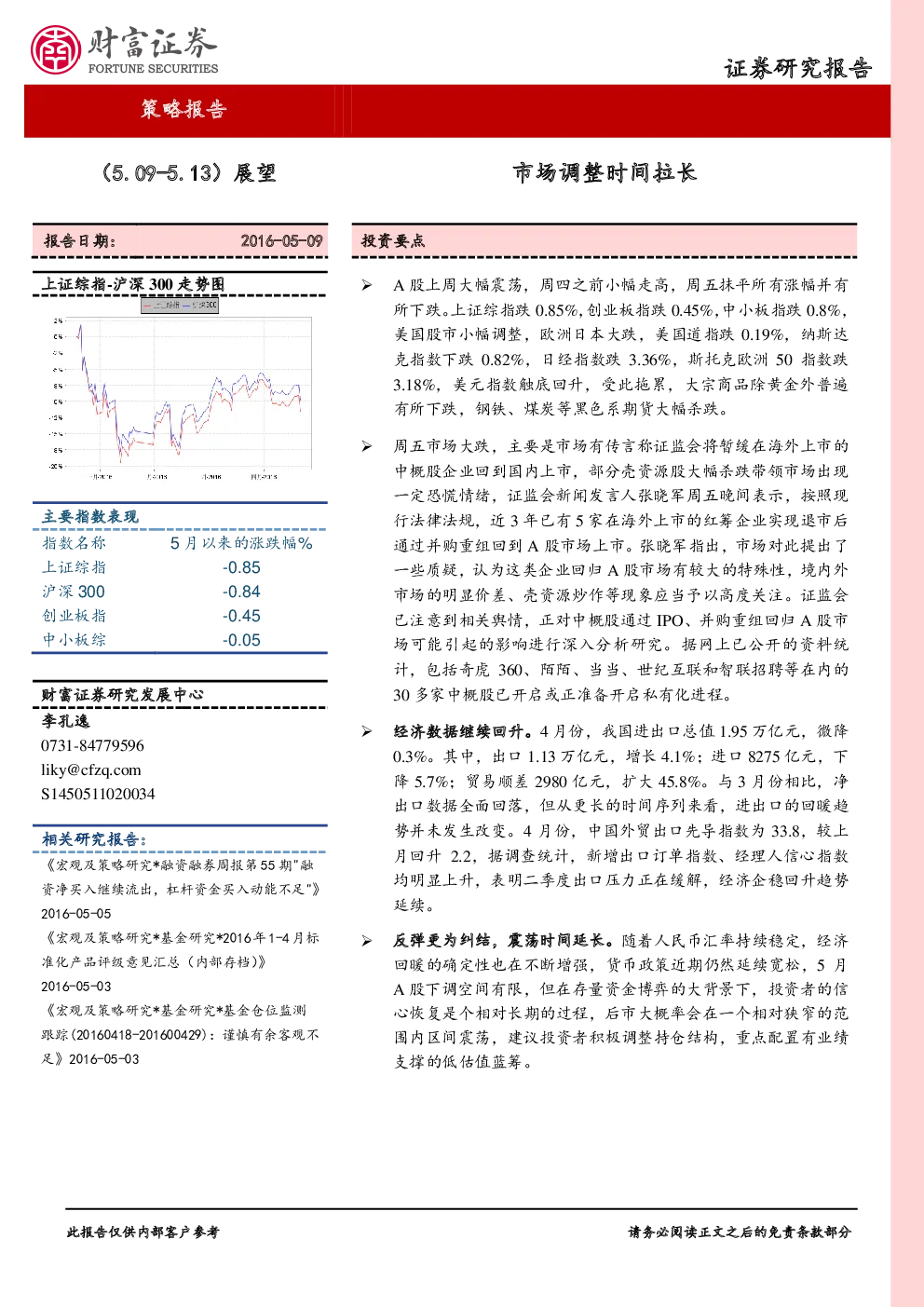Click the red banner title "策略报告"
924x1307 pixels.
coord(183,109)
